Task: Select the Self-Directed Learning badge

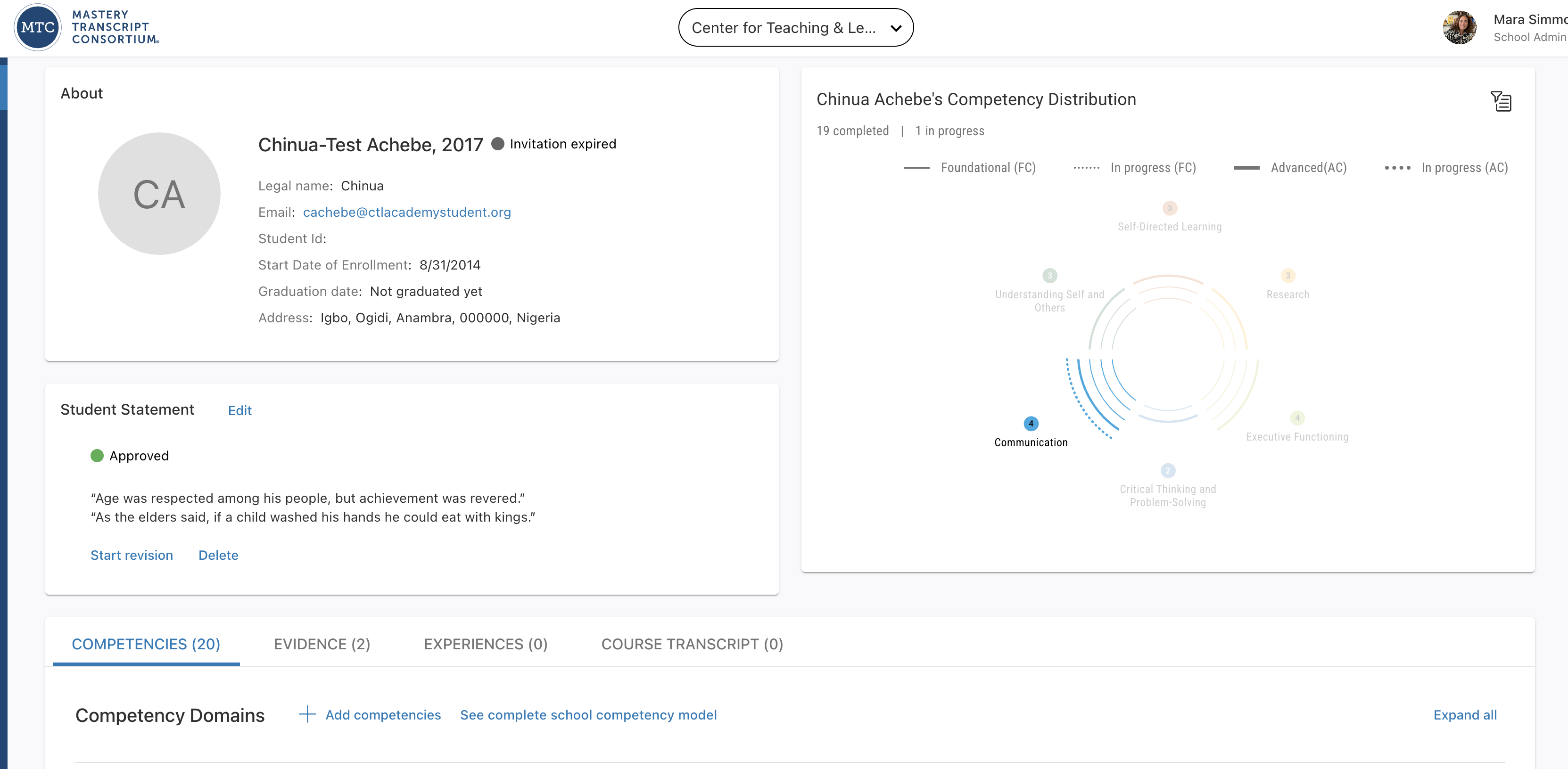Action: click(x=1169, y=208)
